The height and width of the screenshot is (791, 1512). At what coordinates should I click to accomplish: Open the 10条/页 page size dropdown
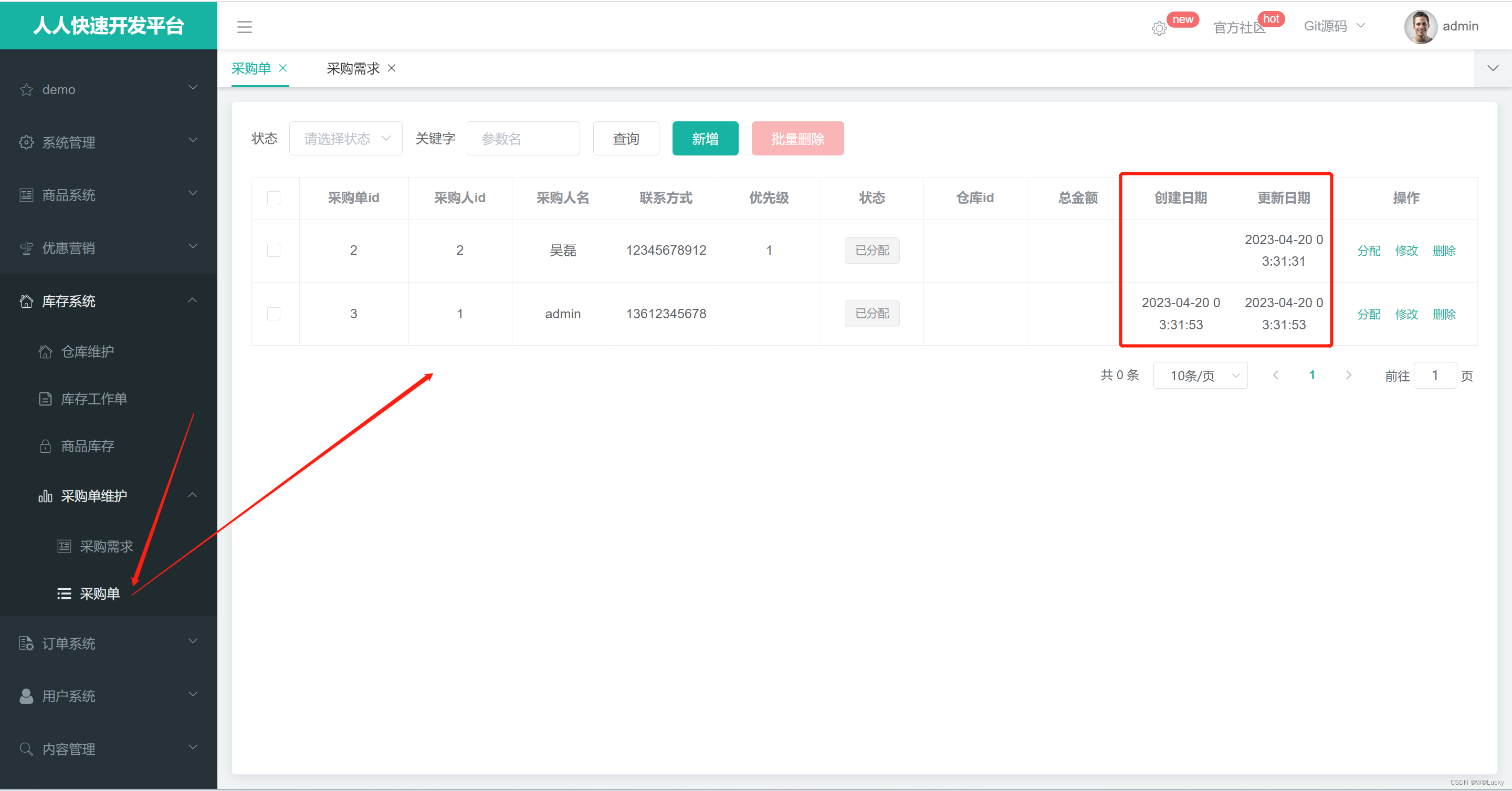tap(1200, 375)
